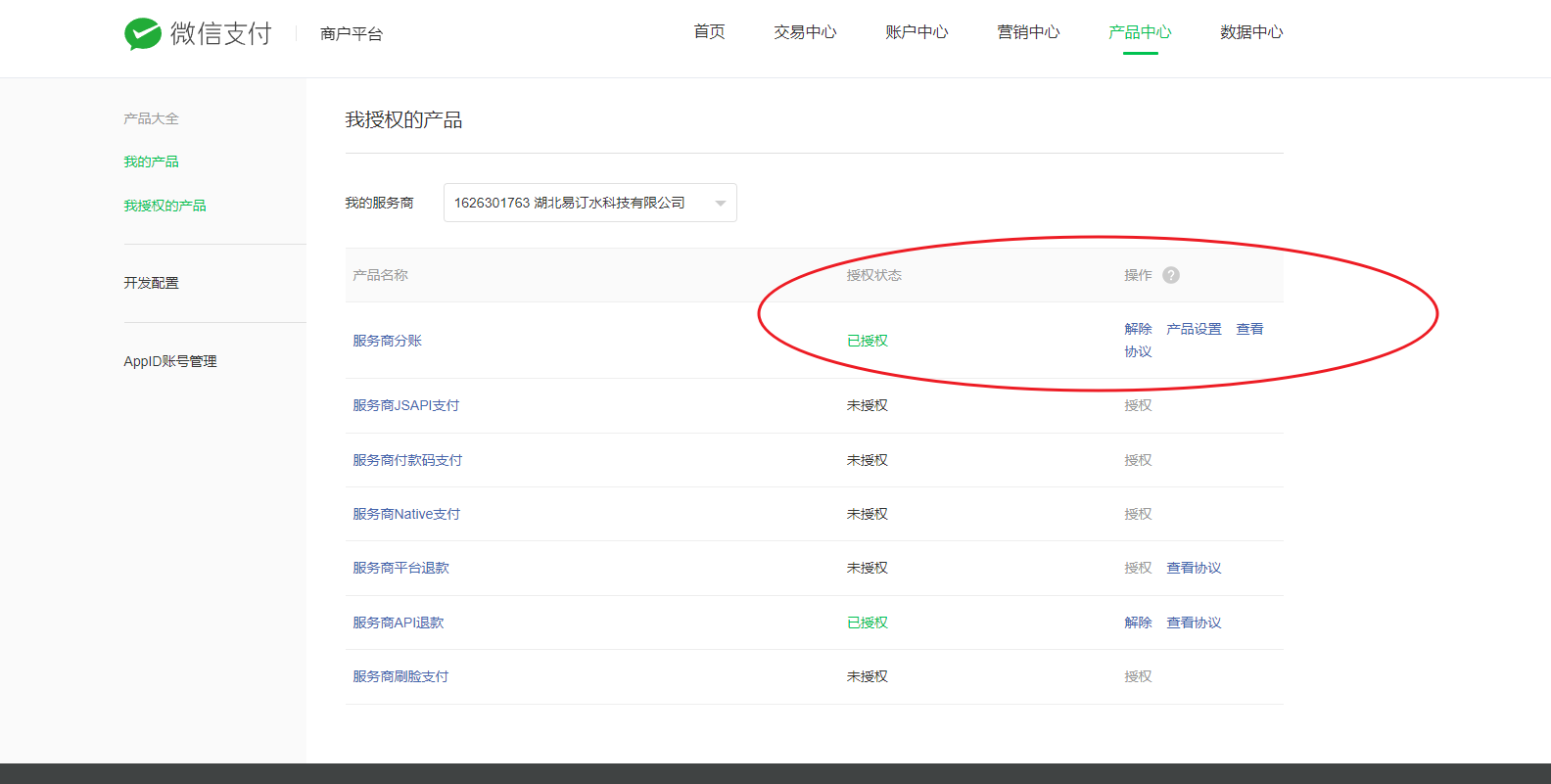Click the 商户平台 text in header
Viewport: 1551px width, 784px height.
coord(352,34)
